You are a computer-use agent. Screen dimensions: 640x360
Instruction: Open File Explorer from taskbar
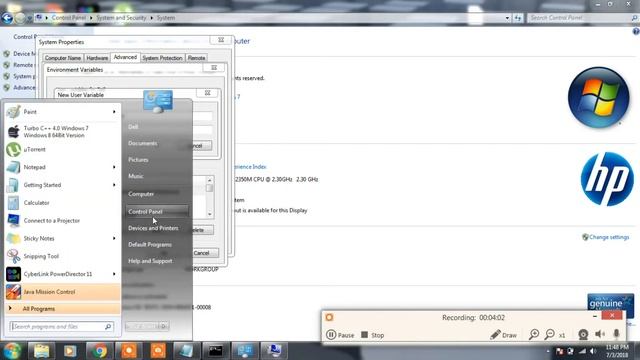pos(41,351)
